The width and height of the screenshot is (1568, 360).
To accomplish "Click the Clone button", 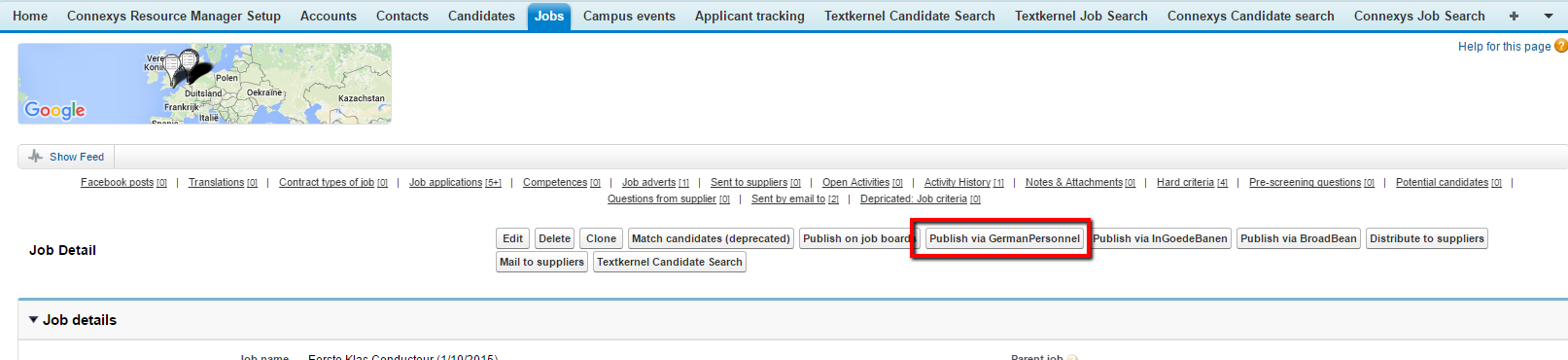I will pos(601,238).
